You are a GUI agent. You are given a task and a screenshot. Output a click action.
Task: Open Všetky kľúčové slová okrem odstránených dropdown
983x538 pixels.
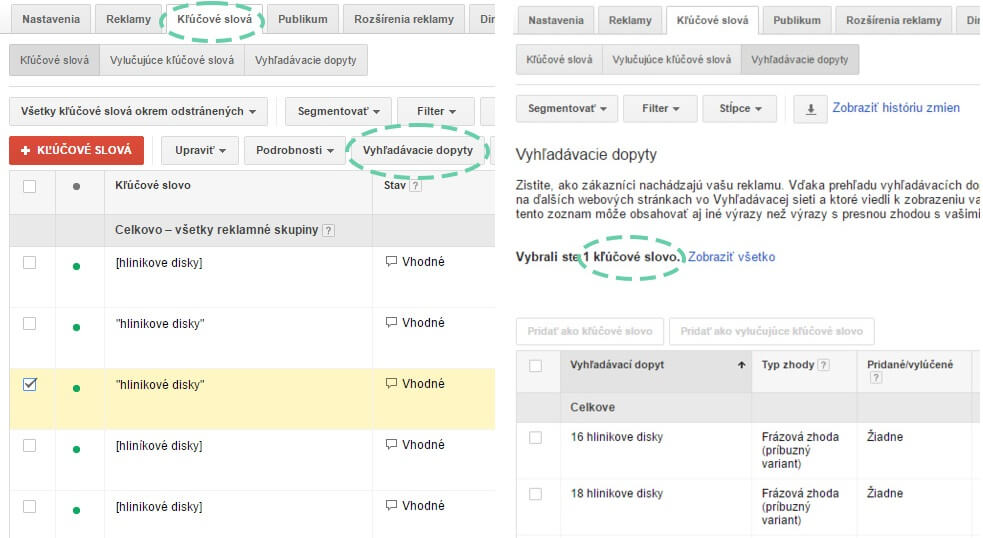click(x=138, y=111)
